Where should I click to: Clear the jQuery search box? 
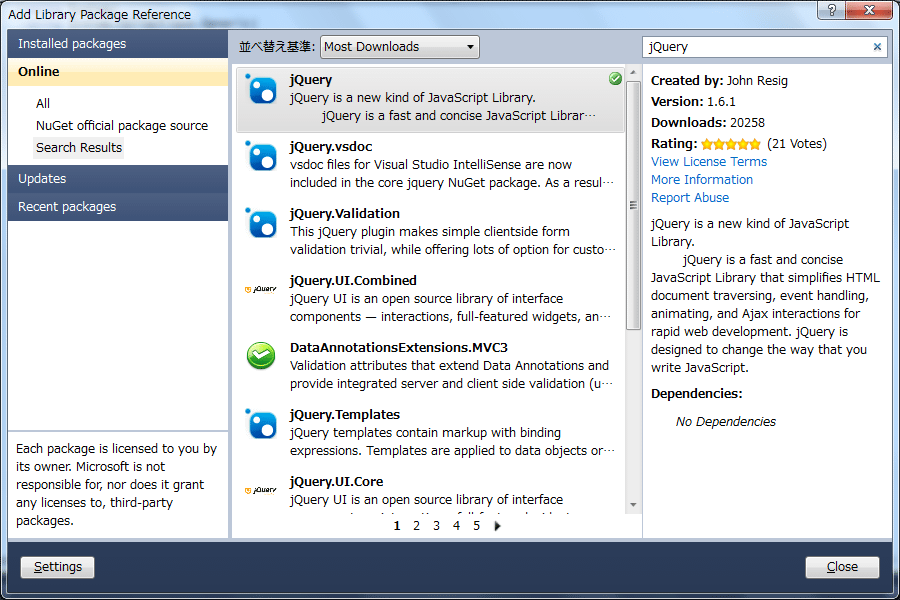877,47
